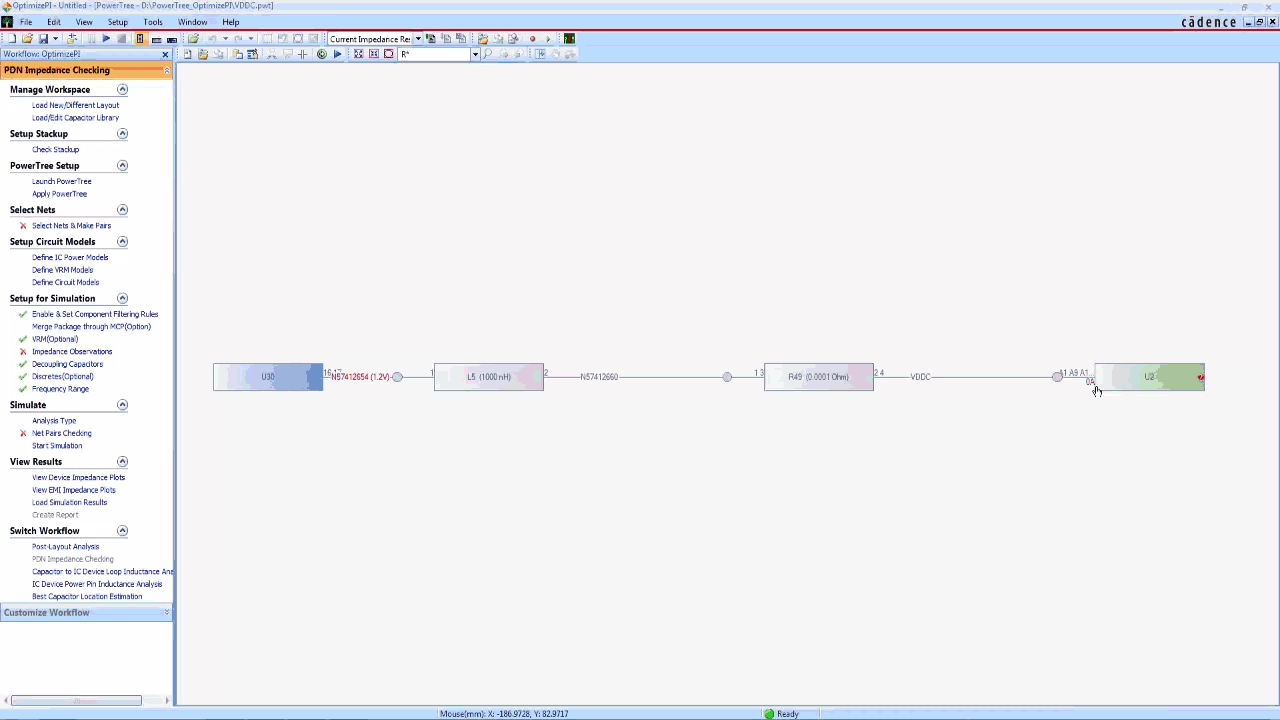
Task: Click Load/Edit Capacitor Library link
Action: 75,118
